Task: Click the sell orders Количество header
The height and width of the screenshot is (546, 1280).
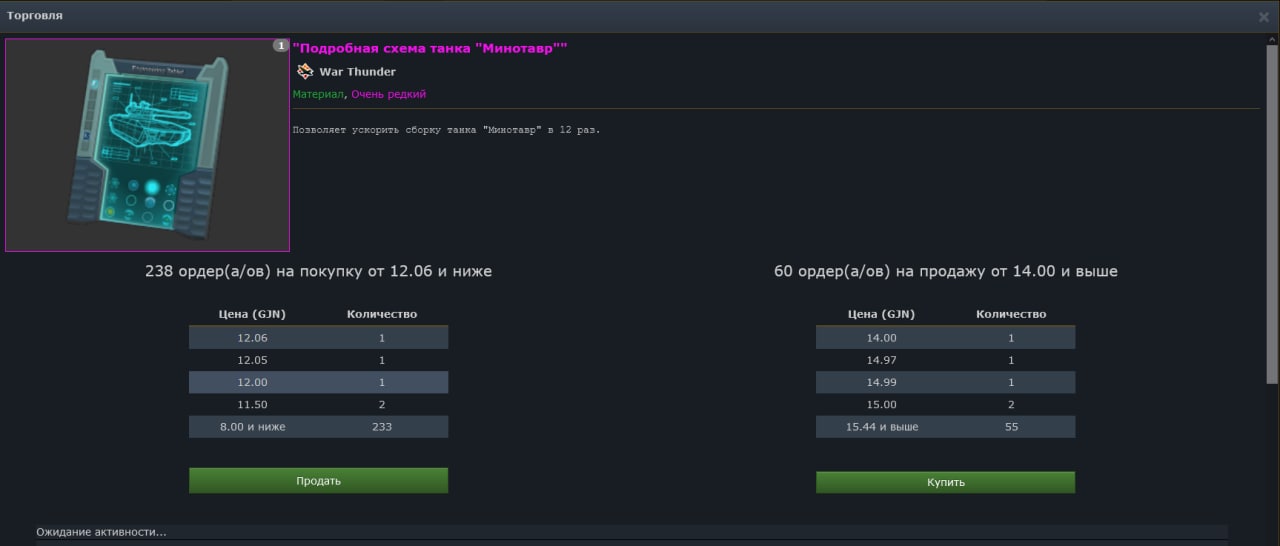Action: (1011, 314)
